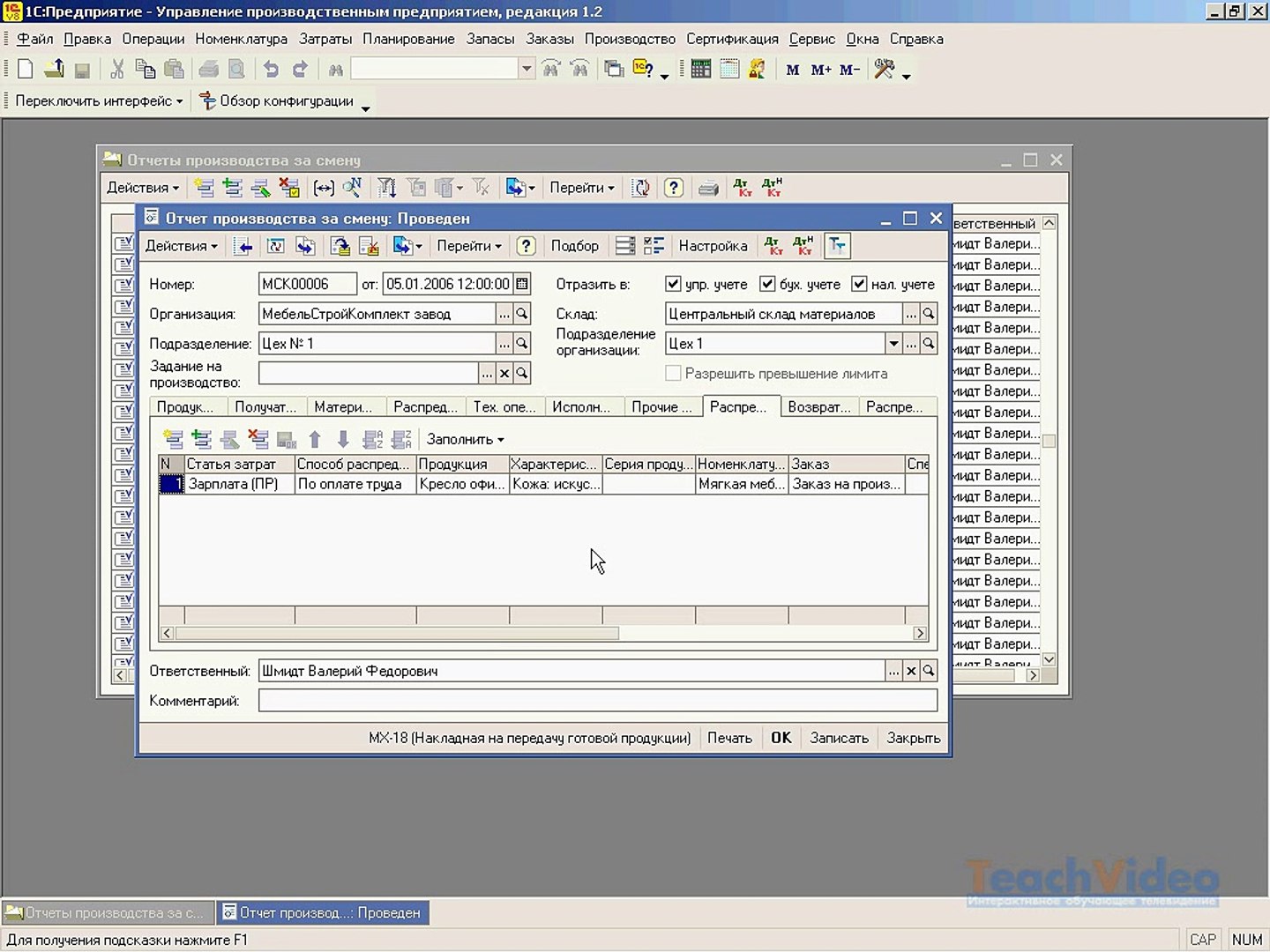
Task: Toggle the бух. учете checkbox
Action: coord(767,284)
